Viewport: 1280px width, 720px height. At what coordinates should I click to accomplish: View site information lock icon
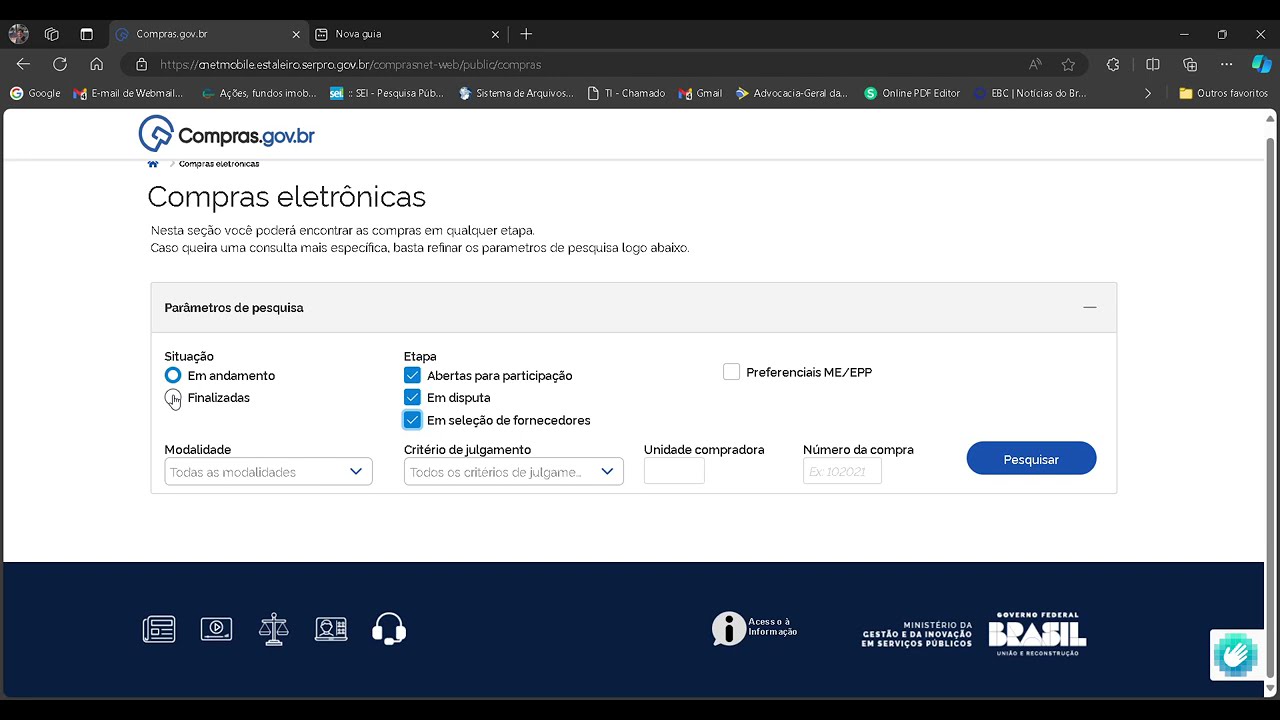coord(141,64)
